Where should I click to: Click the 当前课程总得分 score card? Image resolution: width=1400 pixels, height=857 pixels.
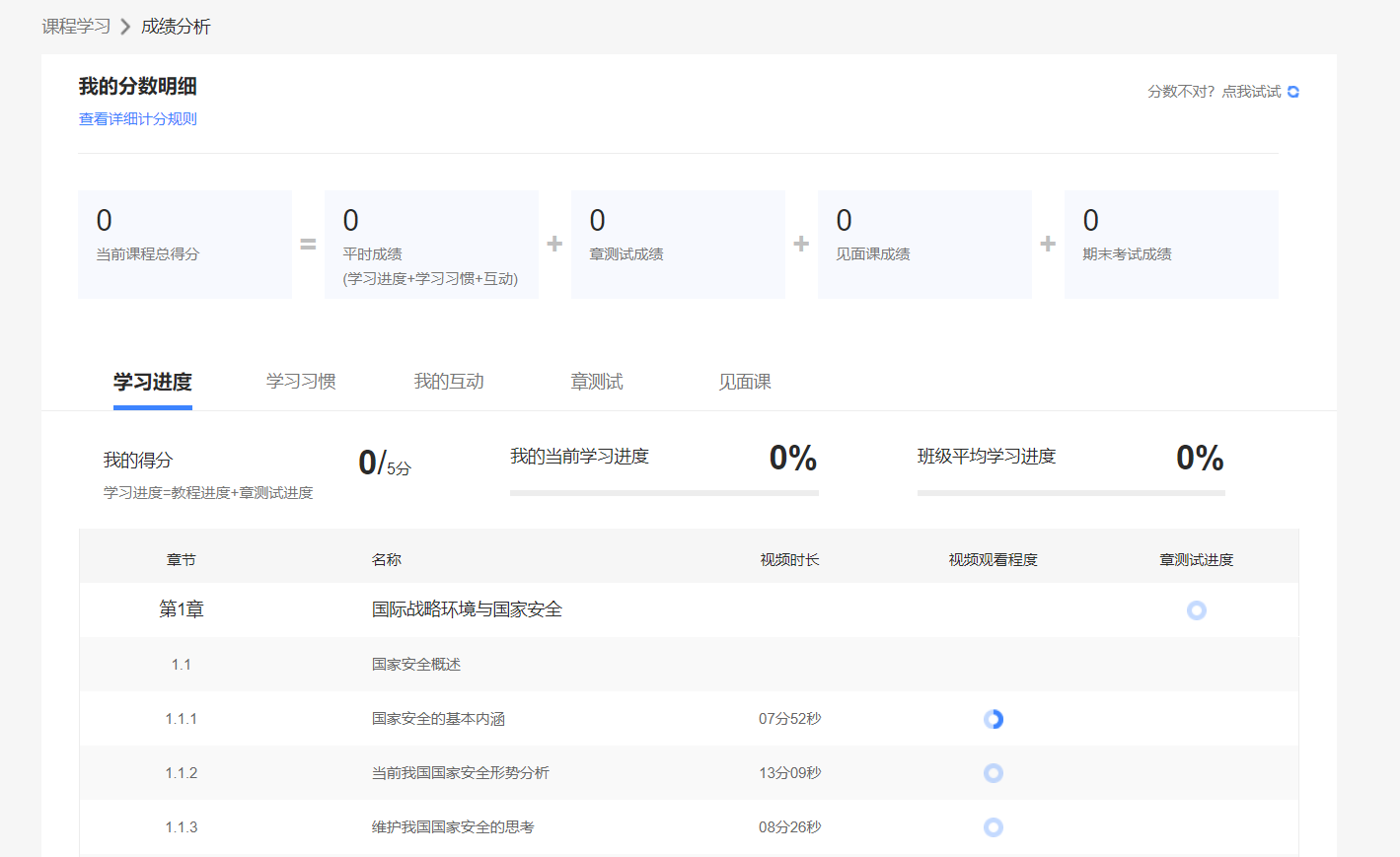185,245
